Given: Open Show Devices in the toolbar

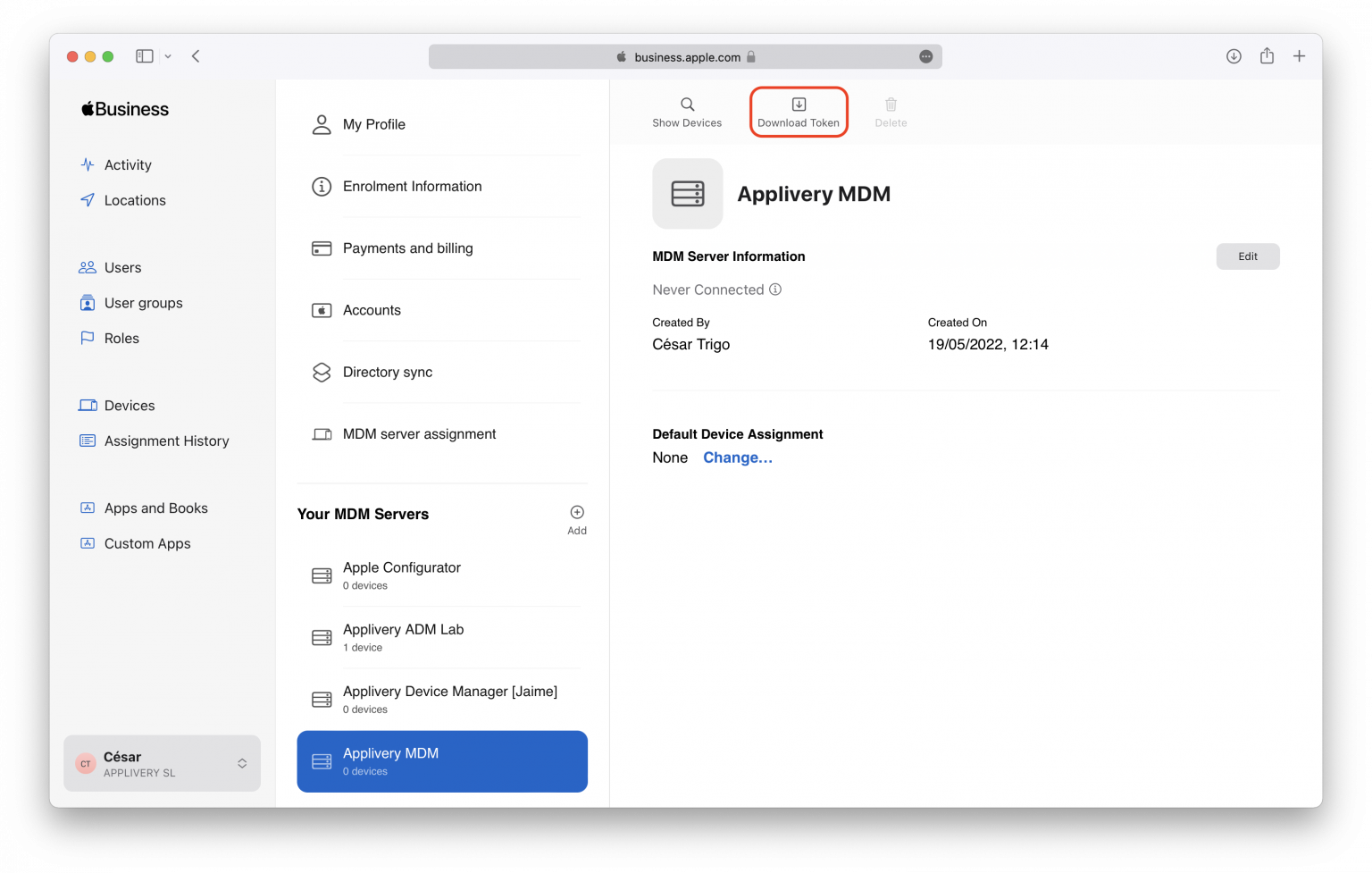Looking at the screenshot, I should [x=687, y=111].
